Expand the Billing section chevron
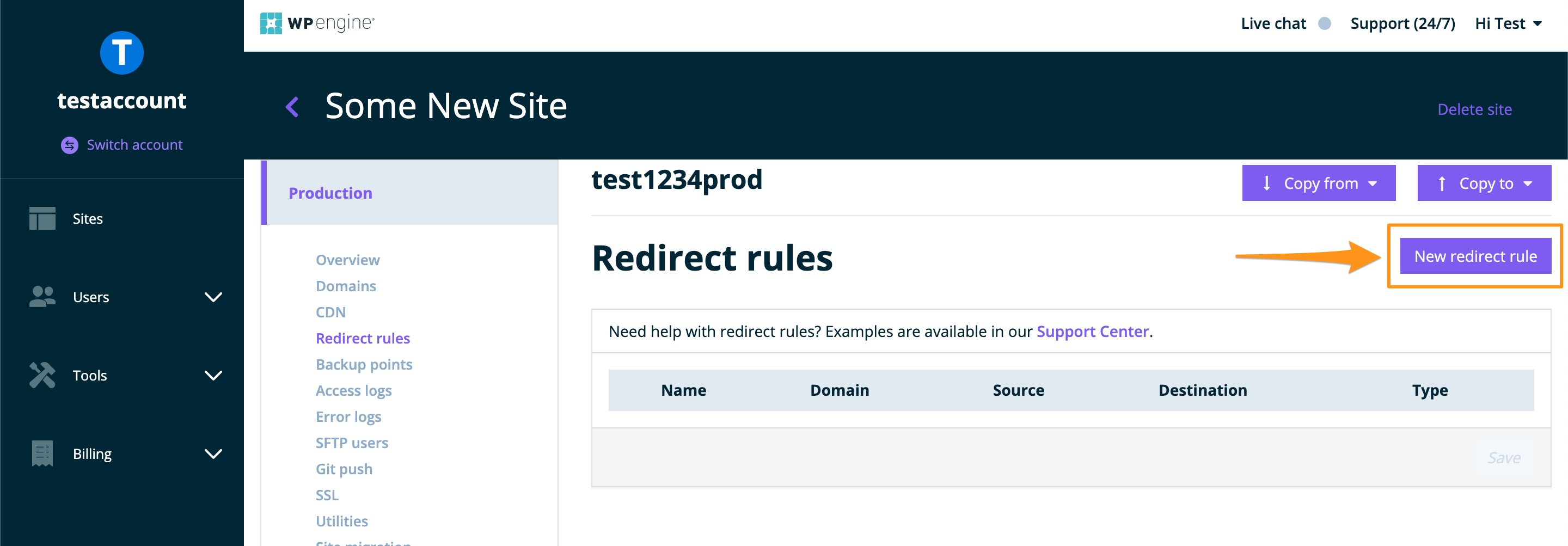Viewport: 1568px width, 546px height. 213,453
